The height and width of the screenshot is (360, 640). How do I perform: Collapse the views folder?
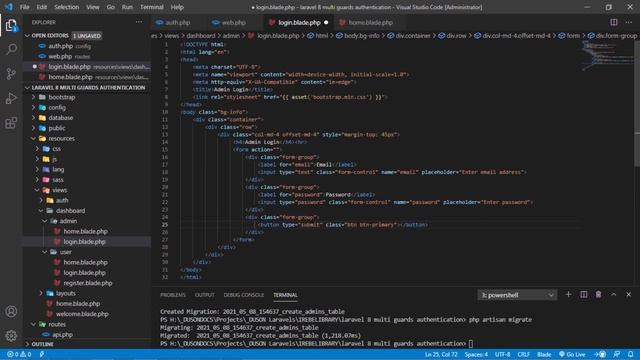click(87, 190)
